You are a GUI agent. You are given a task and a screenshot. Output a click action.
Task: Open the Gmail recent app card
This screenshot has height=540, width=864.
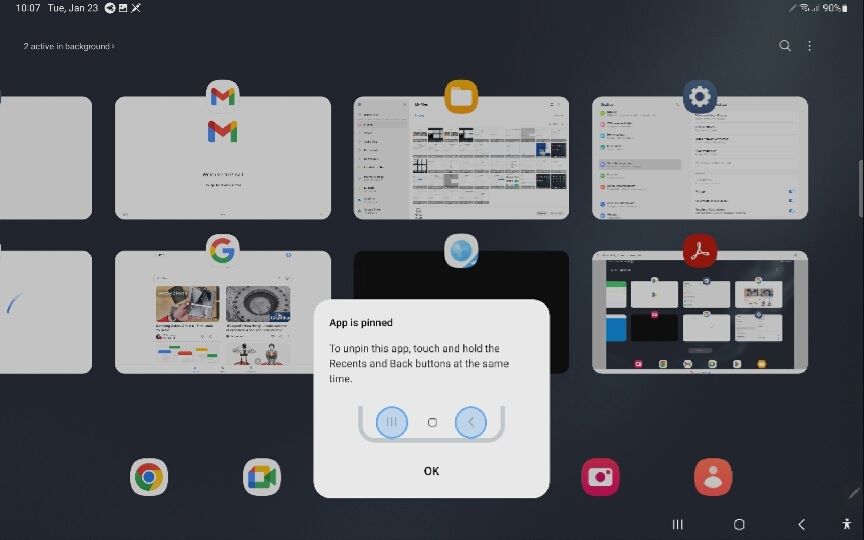pyautogui.click(x=223, y=158)
